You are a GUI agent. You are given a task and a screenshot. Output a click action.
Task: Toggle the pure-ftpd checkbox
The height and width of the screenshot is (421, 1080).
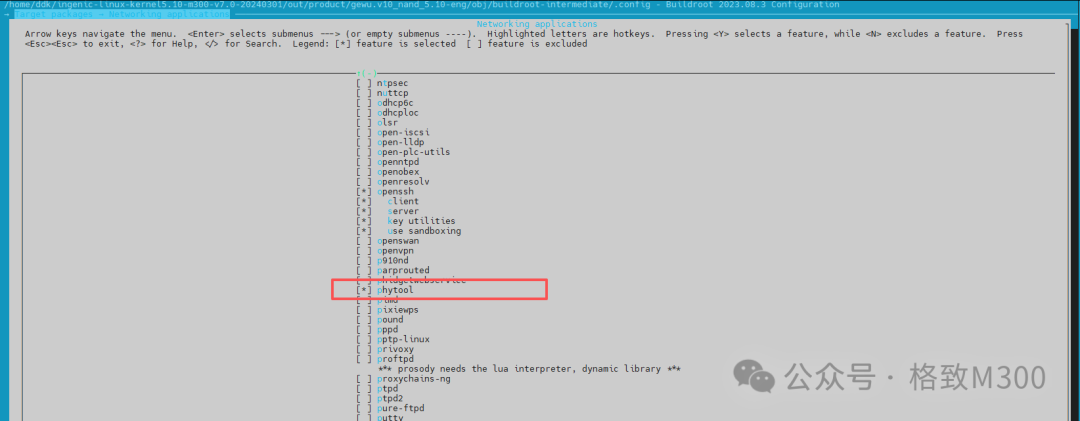click(364, 409)
